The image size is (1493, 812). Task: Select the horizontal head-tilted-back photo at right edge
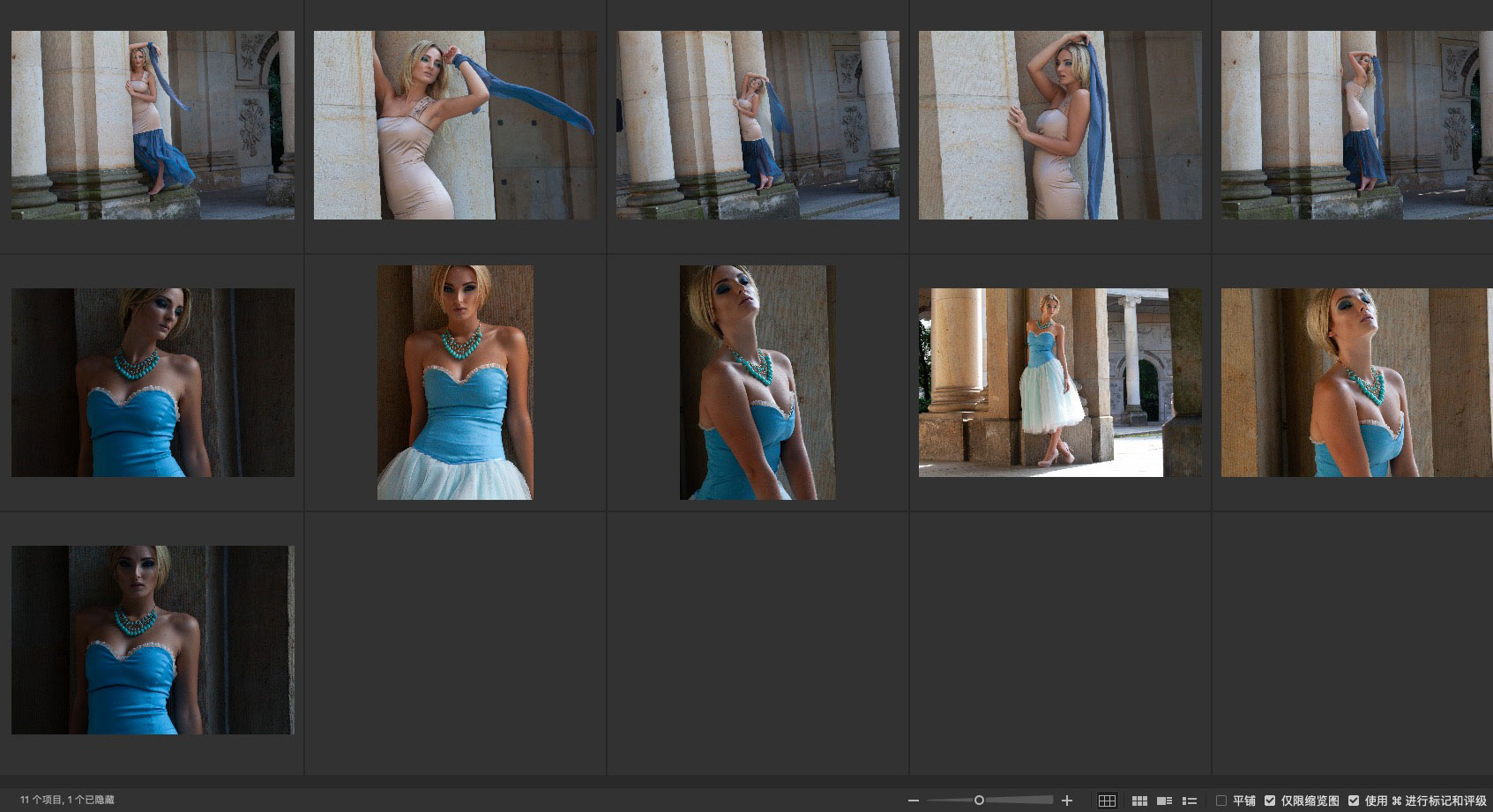pos(1356,383)
